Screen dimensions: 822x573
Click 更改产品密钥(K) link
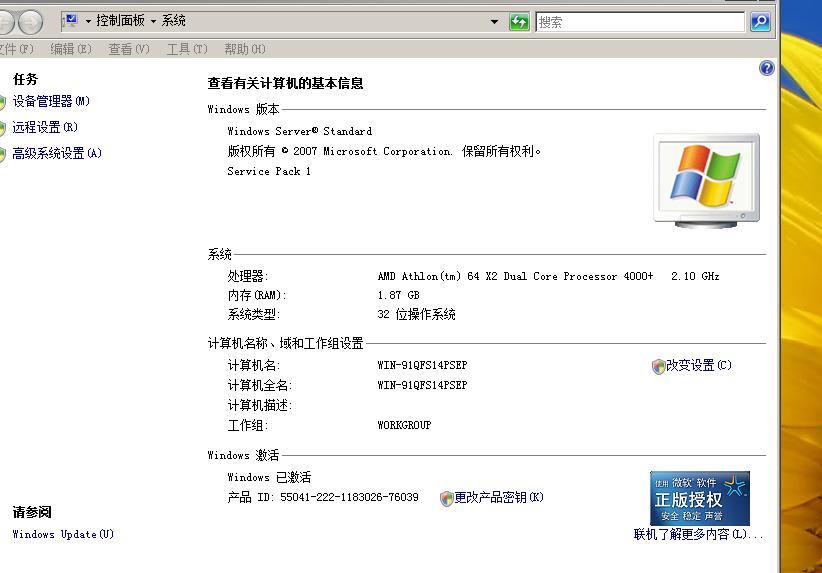(499, 498)
